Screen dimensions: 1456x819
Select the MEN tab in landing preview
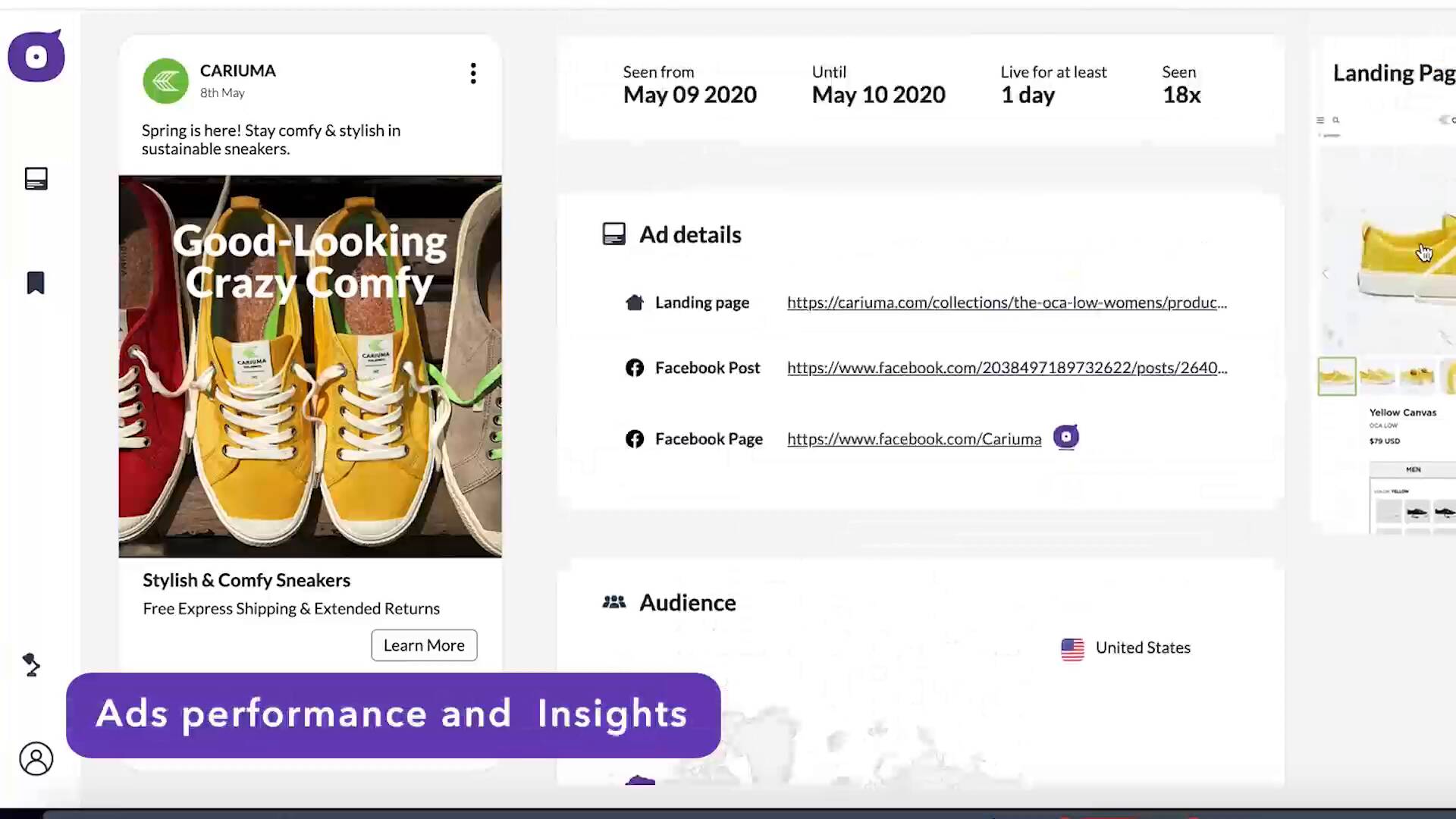(x=1413, y=469)
